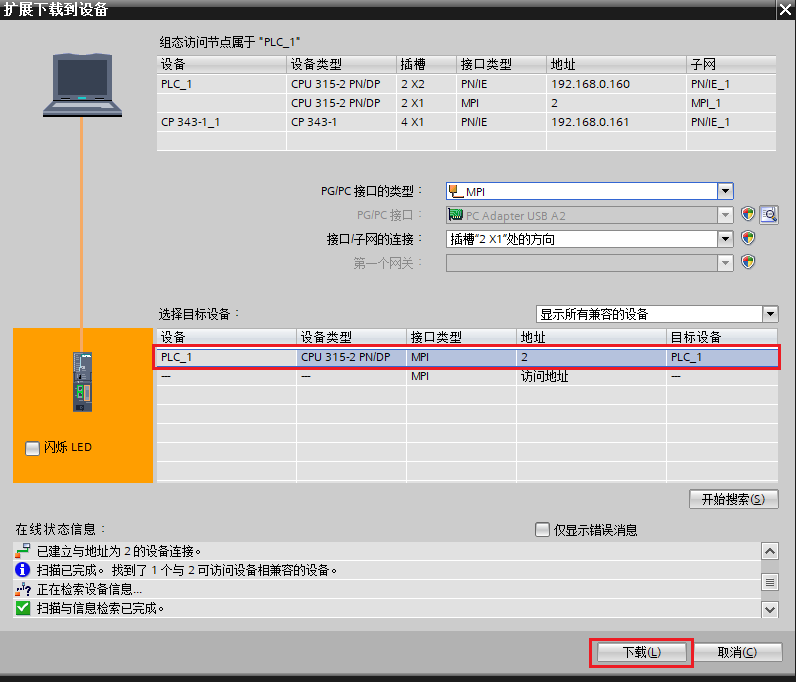The width and height of the screenshot is (797, 682).
Task: Click retrieving device info status icon
Action: click(23, 589)
